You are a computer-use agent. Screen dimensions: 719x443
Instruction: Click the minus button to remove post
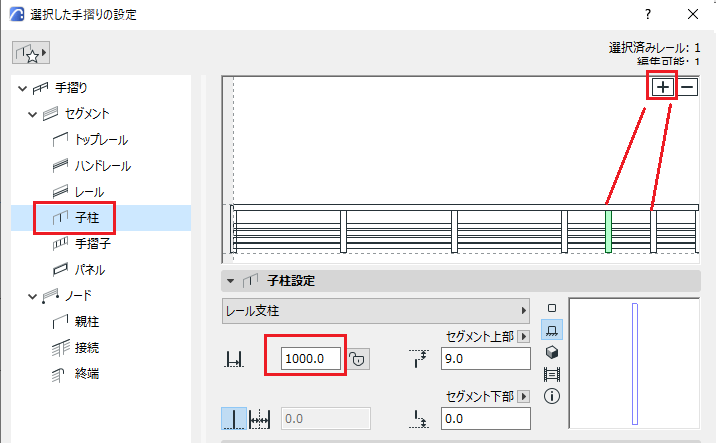(687, 87)
